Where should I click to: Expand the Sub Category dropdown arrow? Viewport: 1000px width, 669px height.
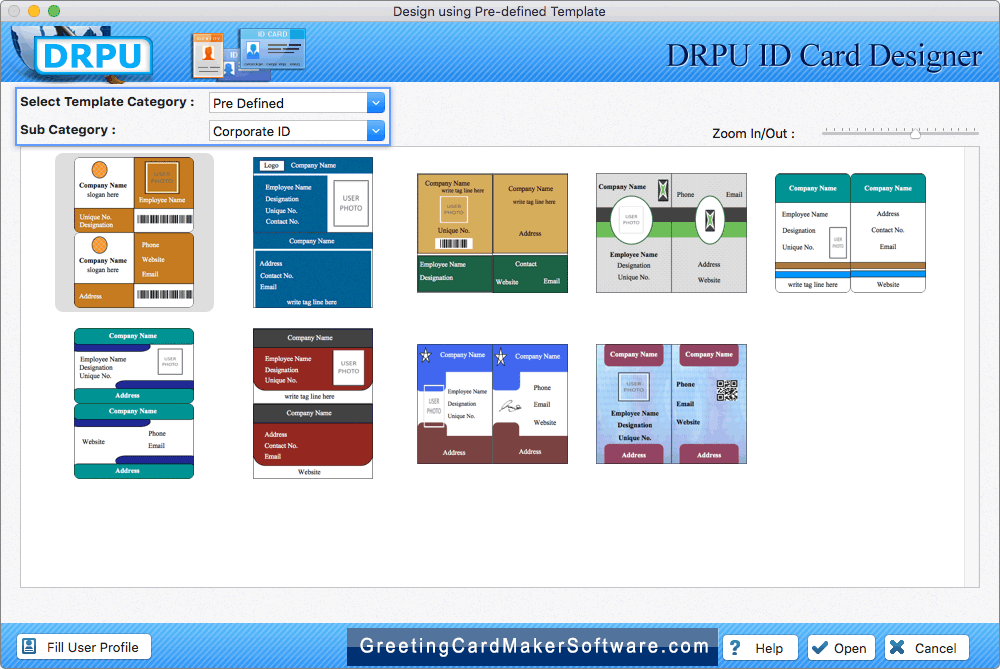pos(376,131)
